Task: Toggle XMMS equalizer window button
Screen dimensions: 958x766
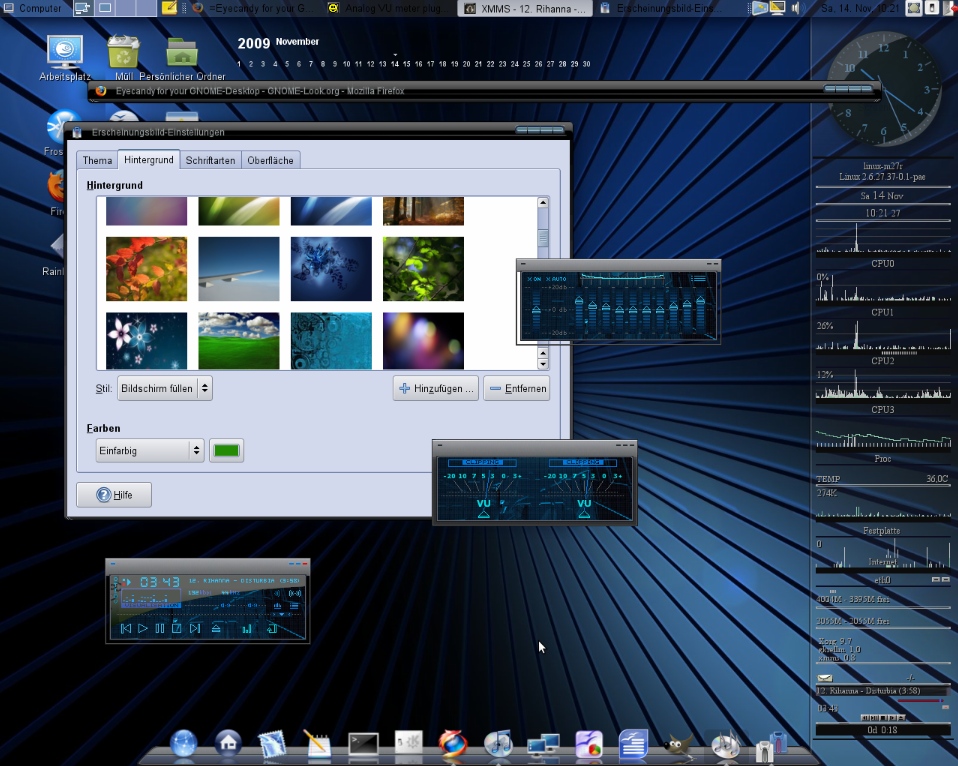Action: click(277, 606)
